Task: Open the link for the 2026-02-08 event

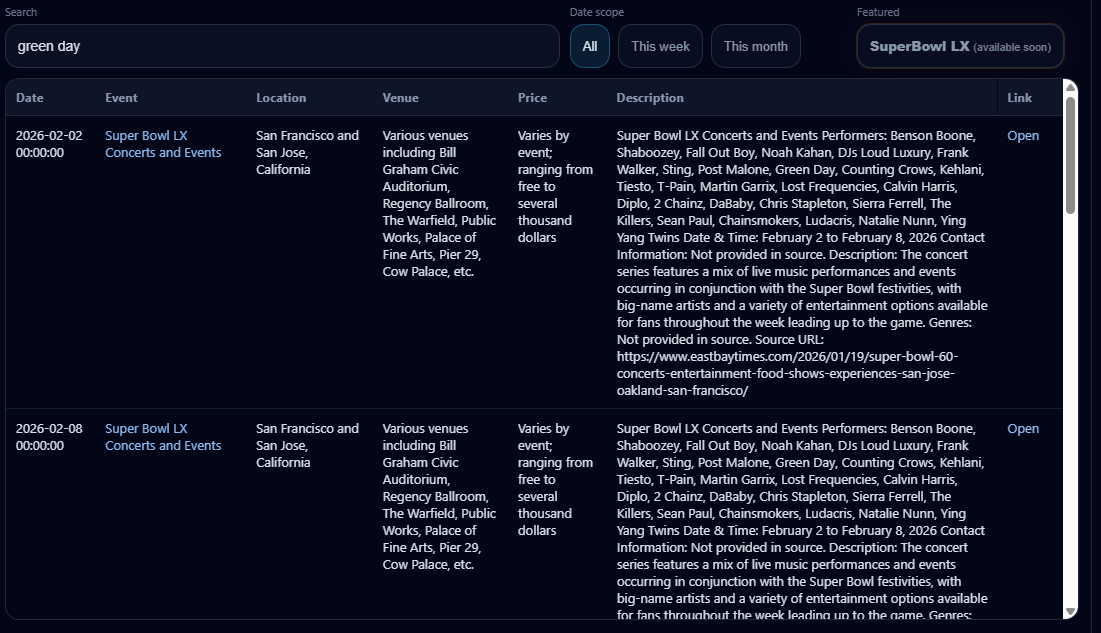Action: (1022, 429)
